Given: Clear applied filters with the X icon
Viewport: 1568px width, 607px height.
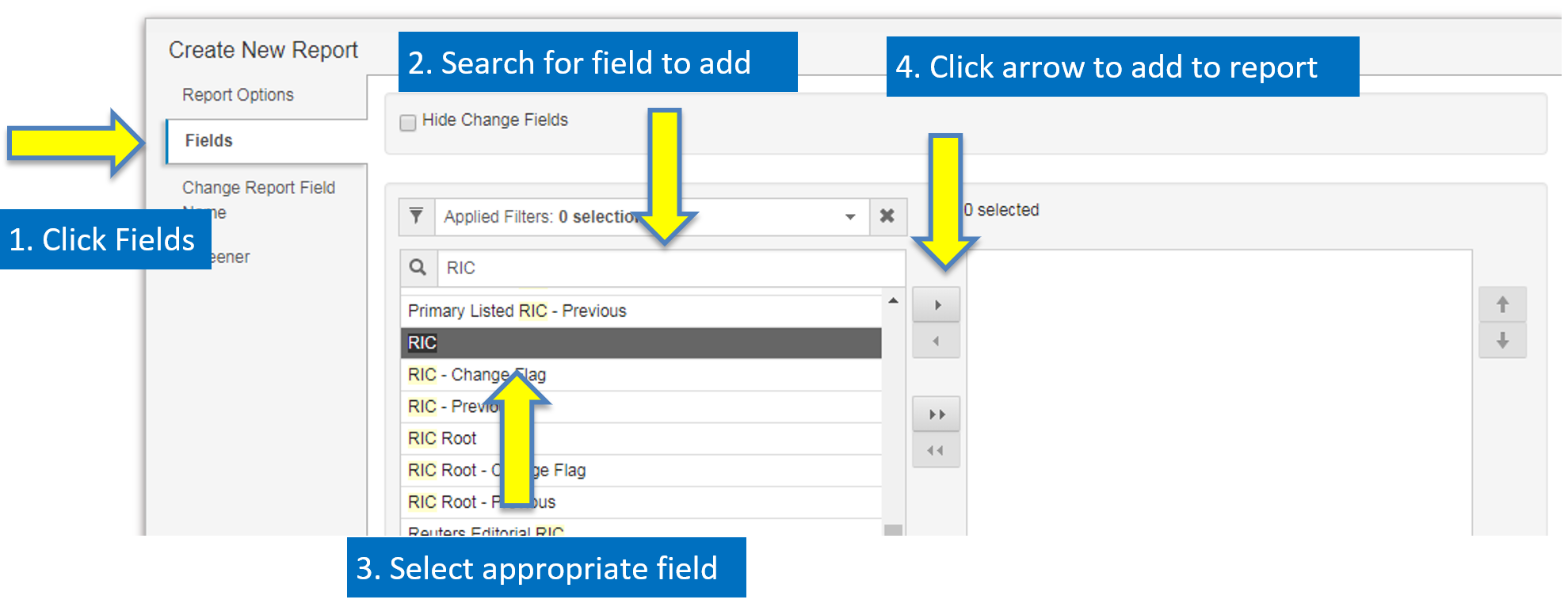Looking at the screenshot, I should [887, 216].
